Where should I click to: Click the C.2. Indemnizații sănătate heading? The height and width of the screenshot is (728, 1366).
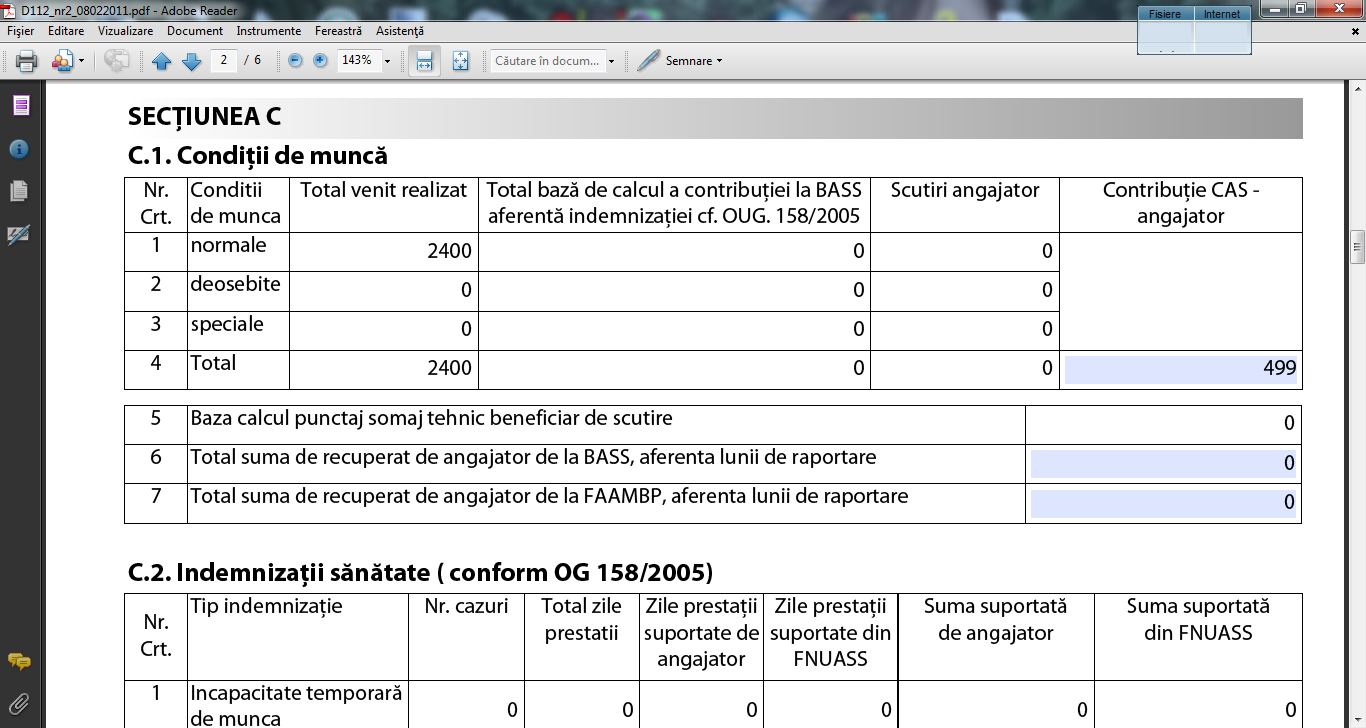421,573
